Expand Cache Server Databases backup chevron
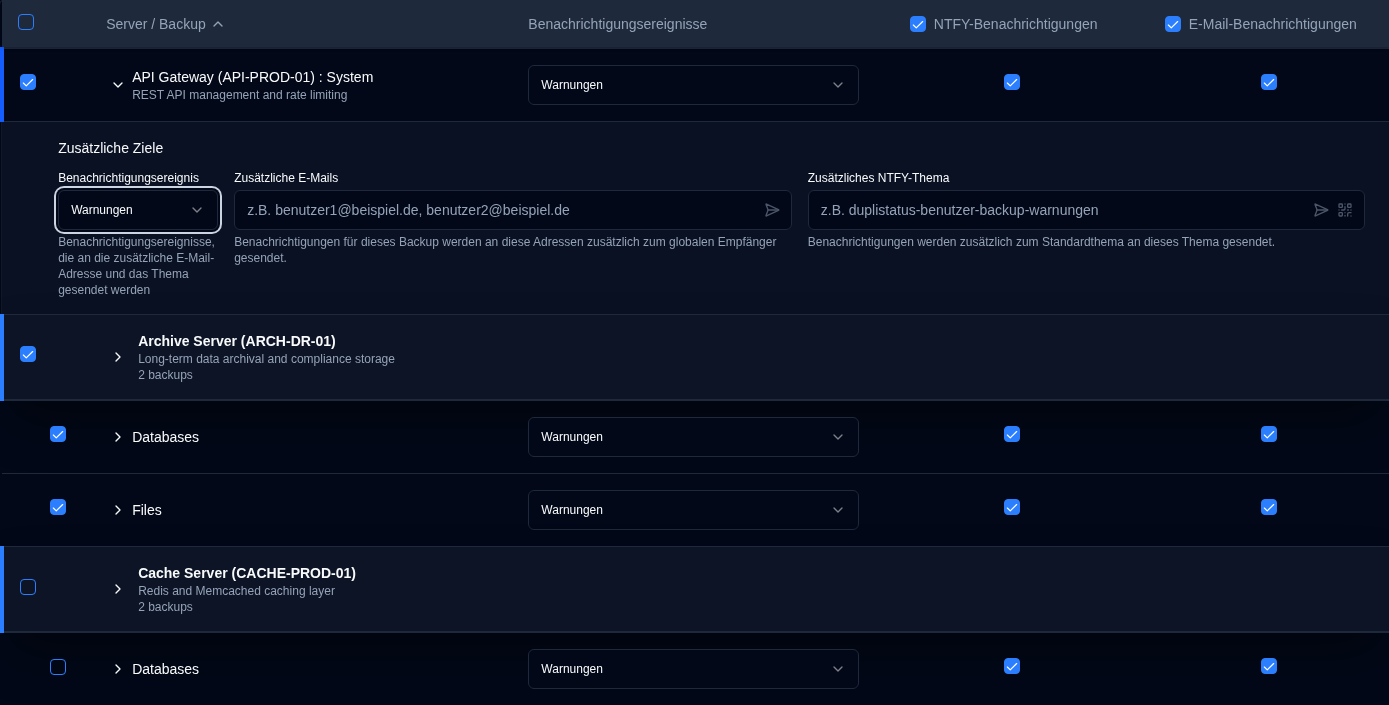This screenshot has width=1389, height=705. (118, 669)
